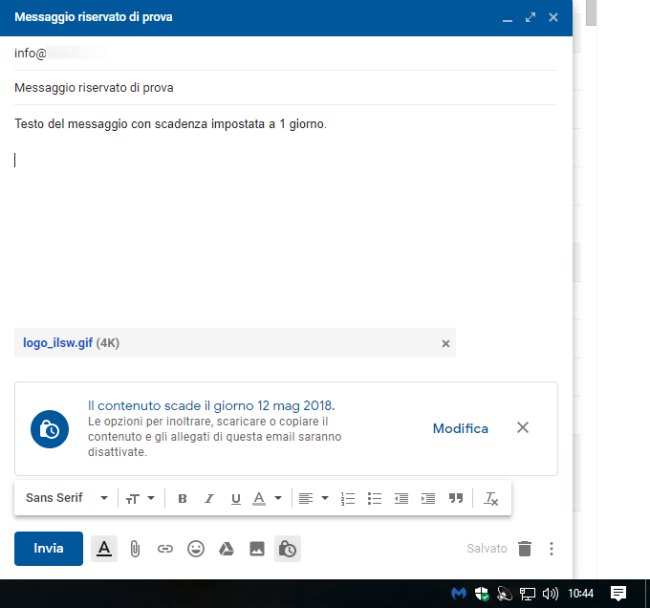Image resolution: width=650 pixels, height=608 pixels.
Task: Click the Salvato saved status text
Action: pyautogui.click(x=487, y=548)
